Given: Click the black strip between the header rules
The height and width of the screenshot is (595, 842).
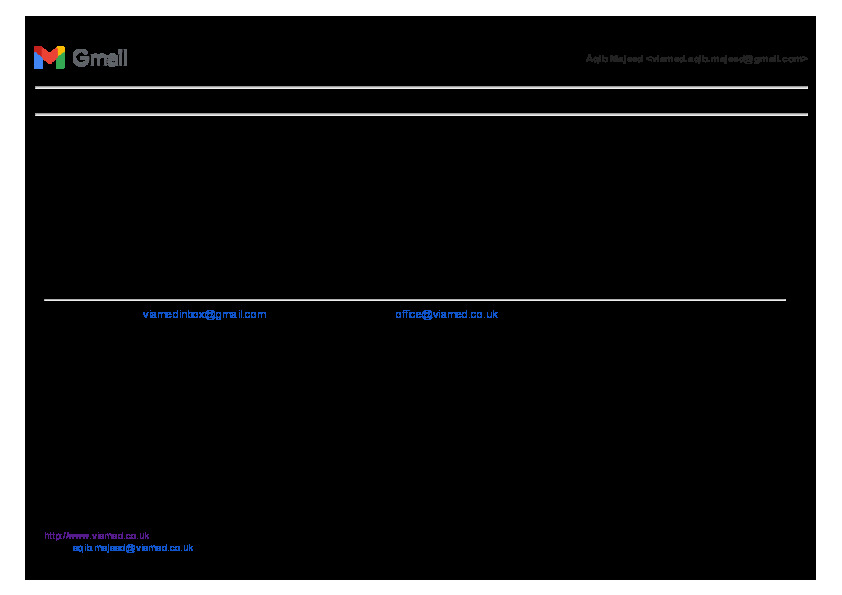Looking at the screenshot, I should [x=420, y=101].
